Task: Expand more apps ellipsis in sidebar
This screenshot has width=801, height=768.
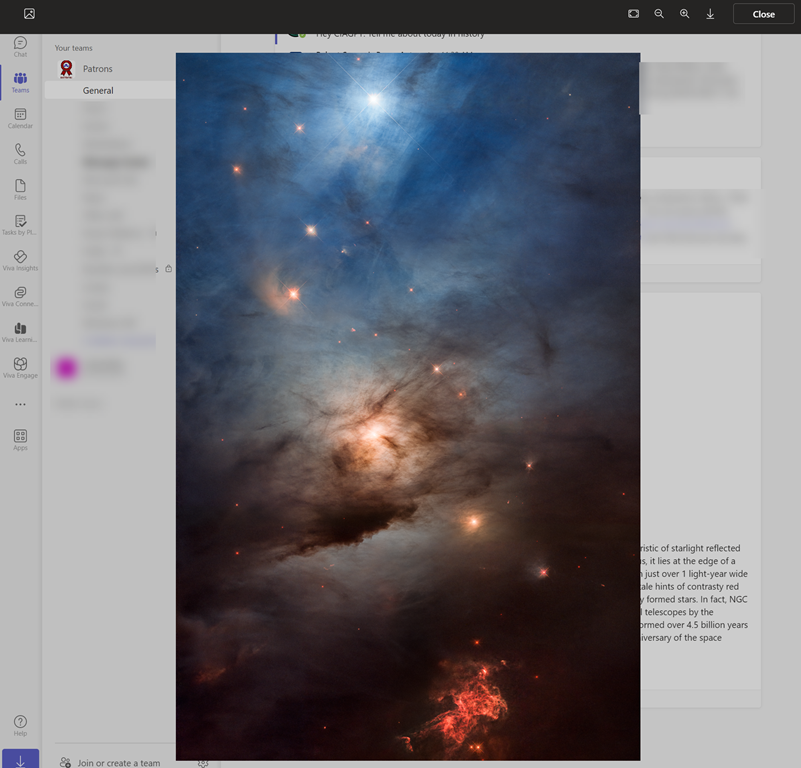Action: (x=20, y=405)
